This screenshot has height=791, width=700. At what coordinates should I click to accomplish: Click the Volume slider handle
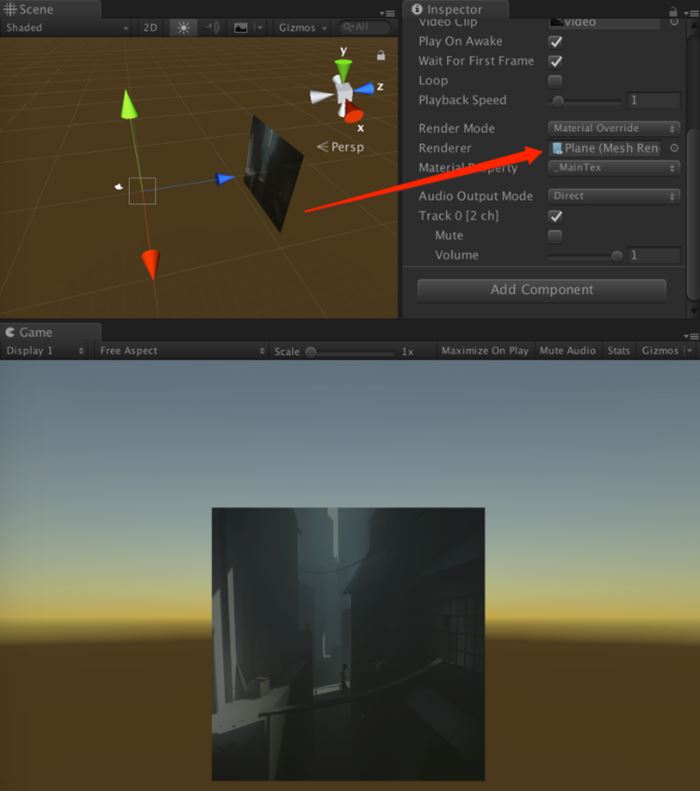(617, 256)
